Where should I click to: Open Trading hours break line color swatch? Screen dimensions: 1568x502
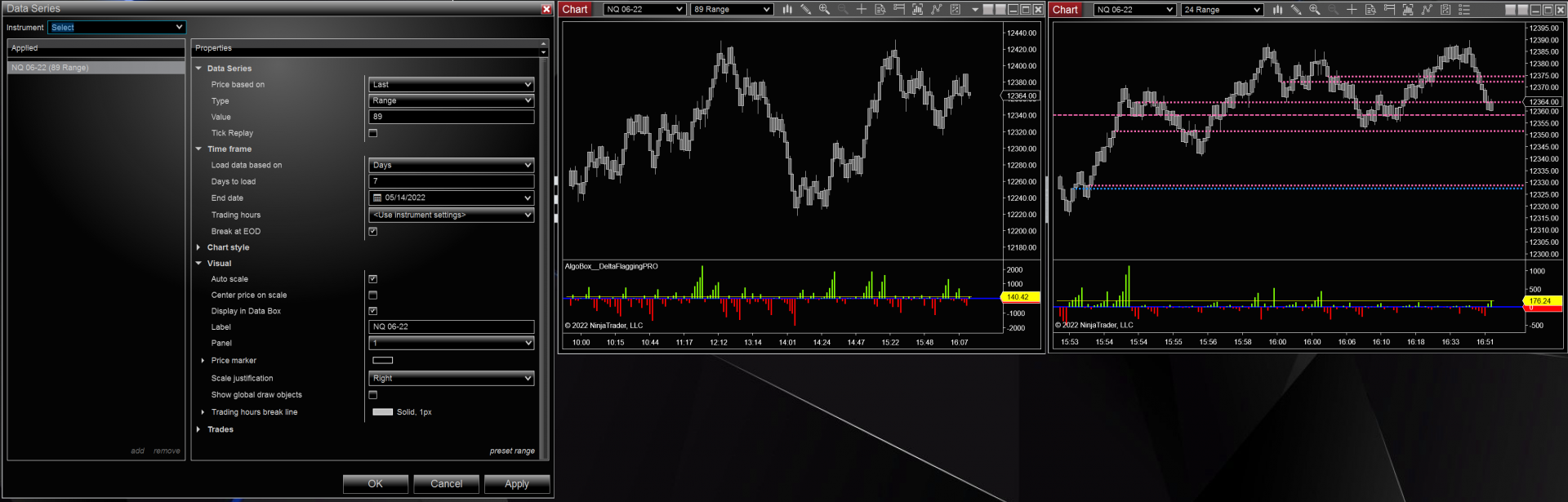click(383, 412)
